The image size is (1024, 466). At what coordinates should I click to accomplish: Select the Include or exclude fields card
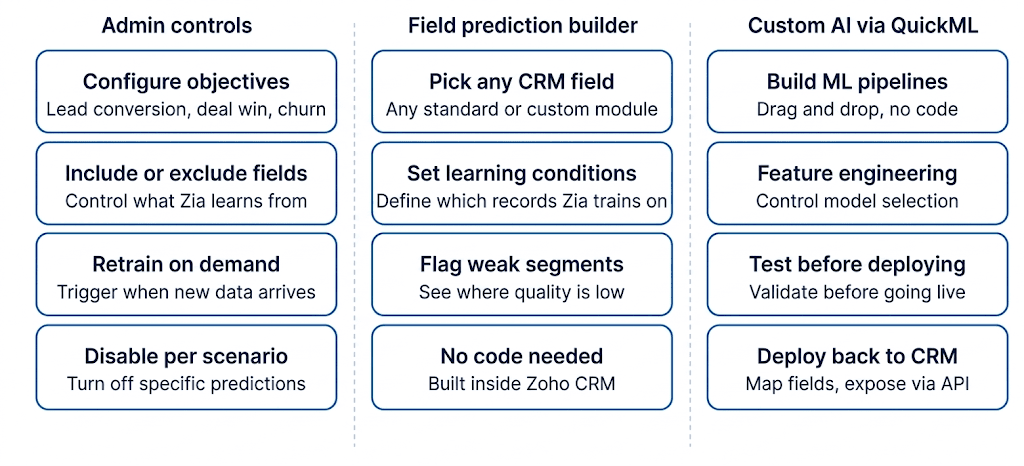[x=186, y=185]
